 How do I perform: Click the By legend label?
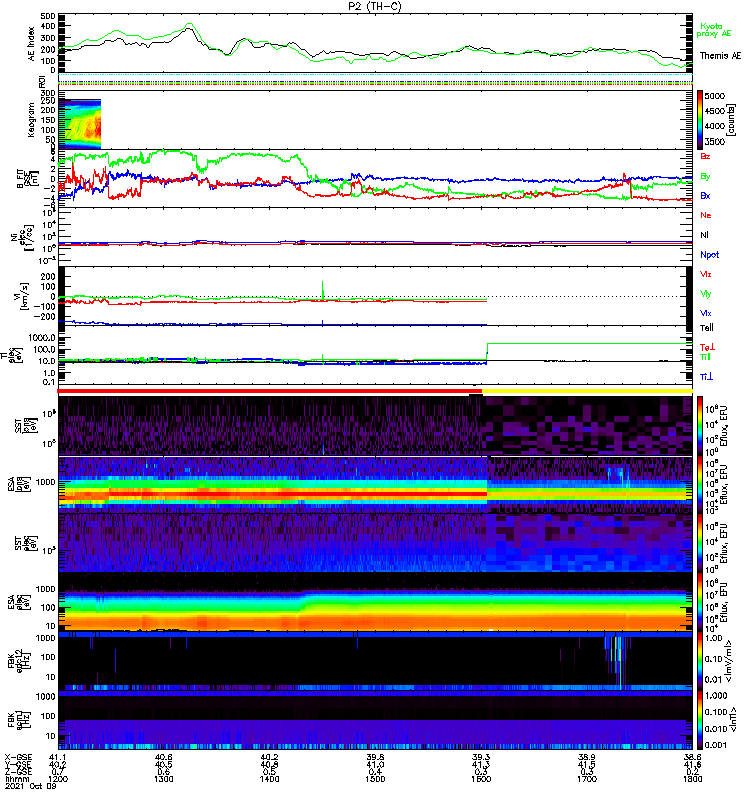pyautogui.click(x=705, y=176)
